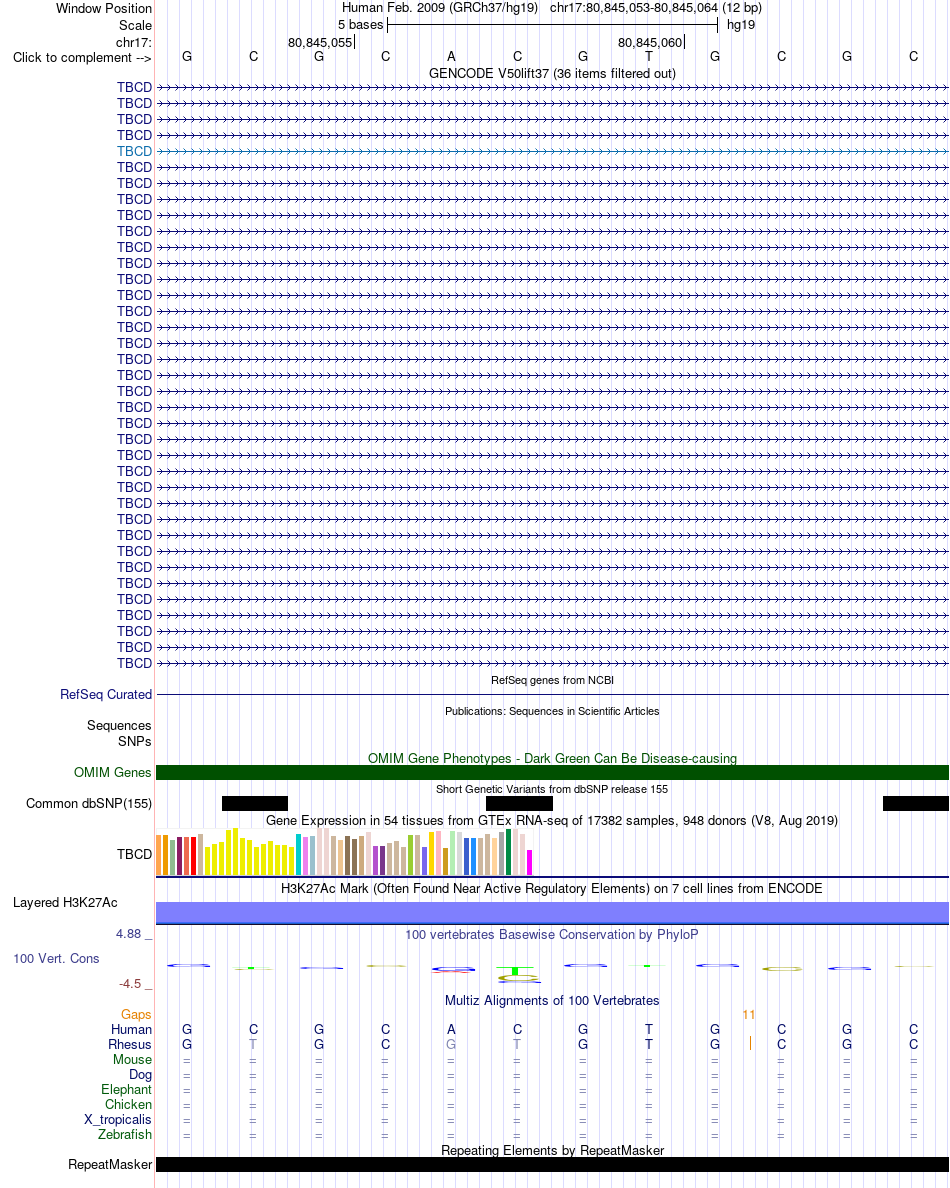
Task: Select the Dog alignment row label
Action: (140, 1074)
